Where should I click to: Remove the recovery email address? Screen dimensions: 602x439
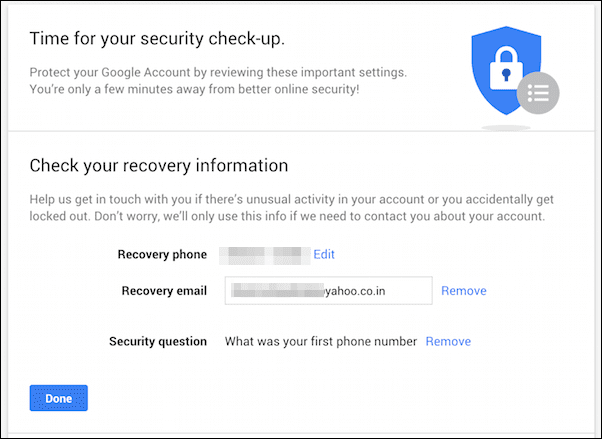pos(463,291)
